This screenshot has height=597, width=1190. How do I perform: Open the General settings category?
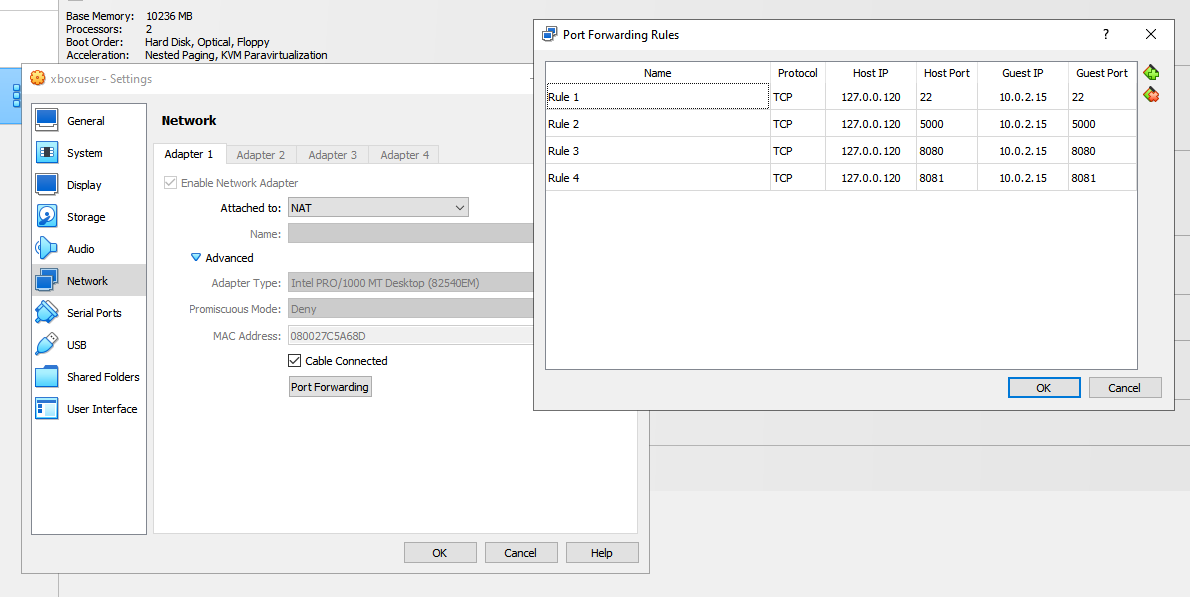tap(85, 121)
